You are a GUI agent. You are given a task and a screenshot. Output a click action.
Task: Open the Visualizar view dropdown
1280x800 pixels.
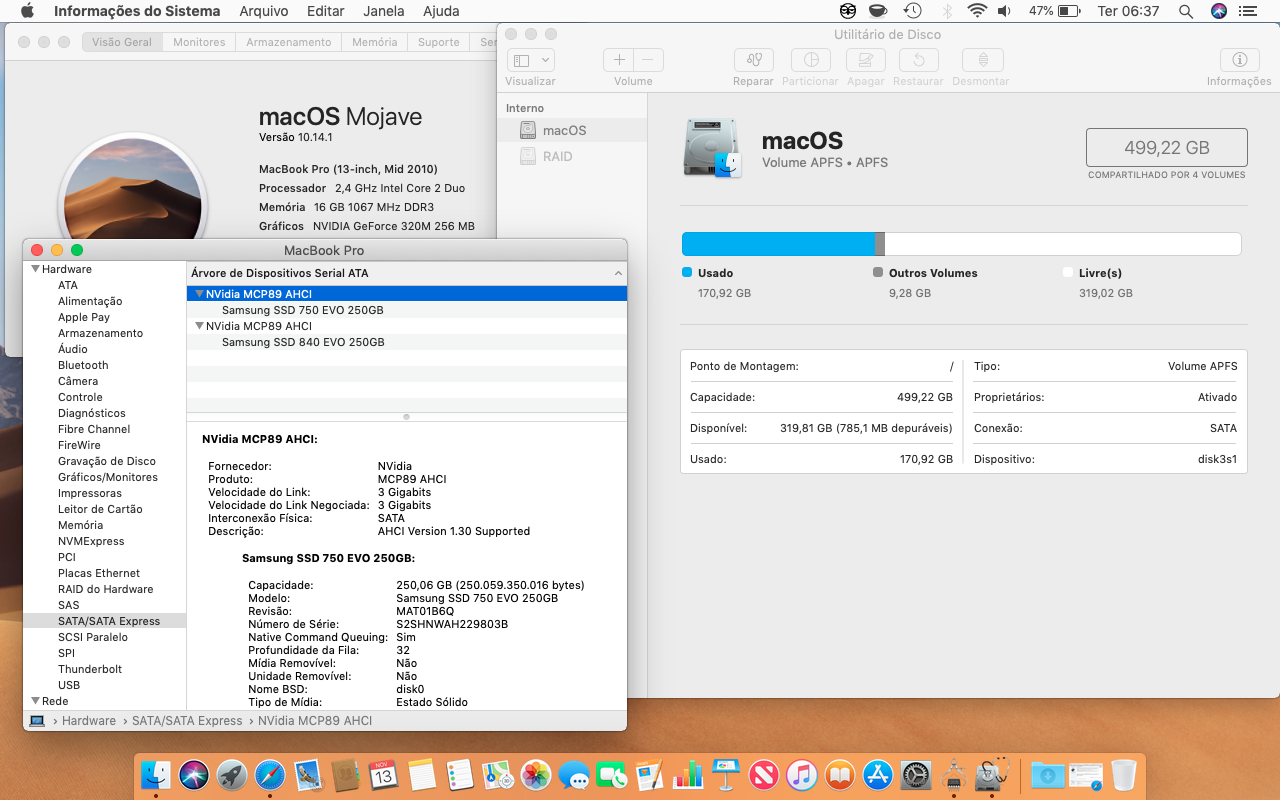coord(531,60)
